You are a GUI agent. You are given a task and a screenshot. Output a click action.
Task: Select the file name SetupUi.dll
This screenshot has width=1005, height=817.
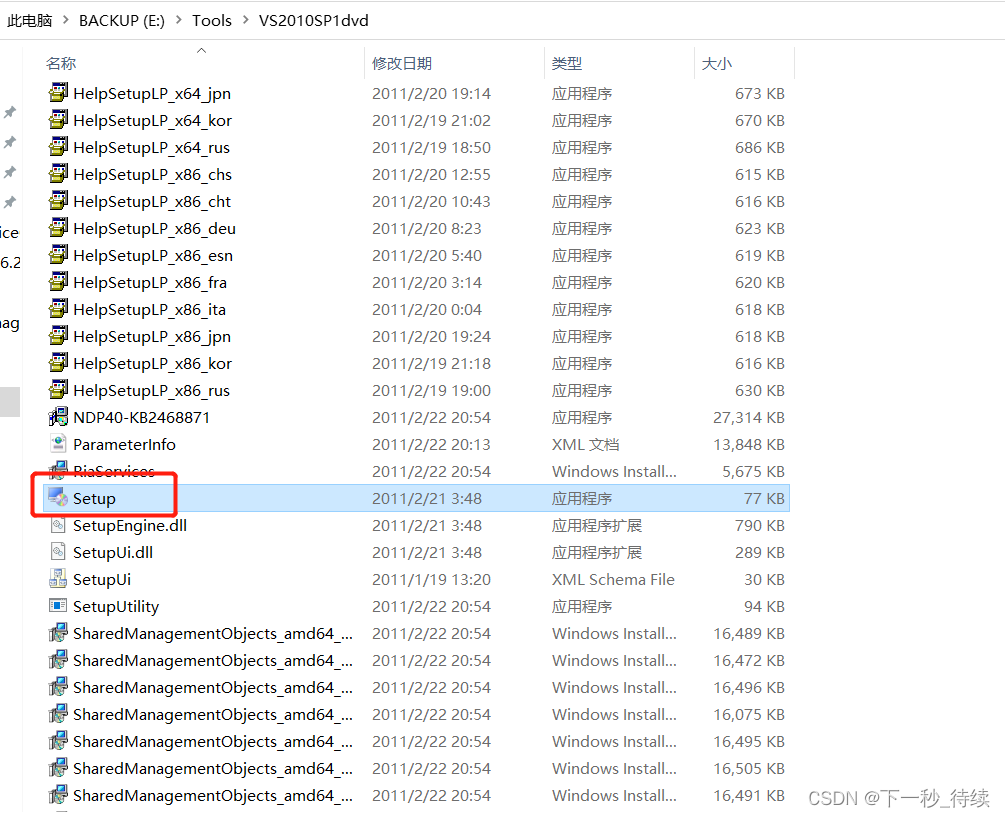113,552
